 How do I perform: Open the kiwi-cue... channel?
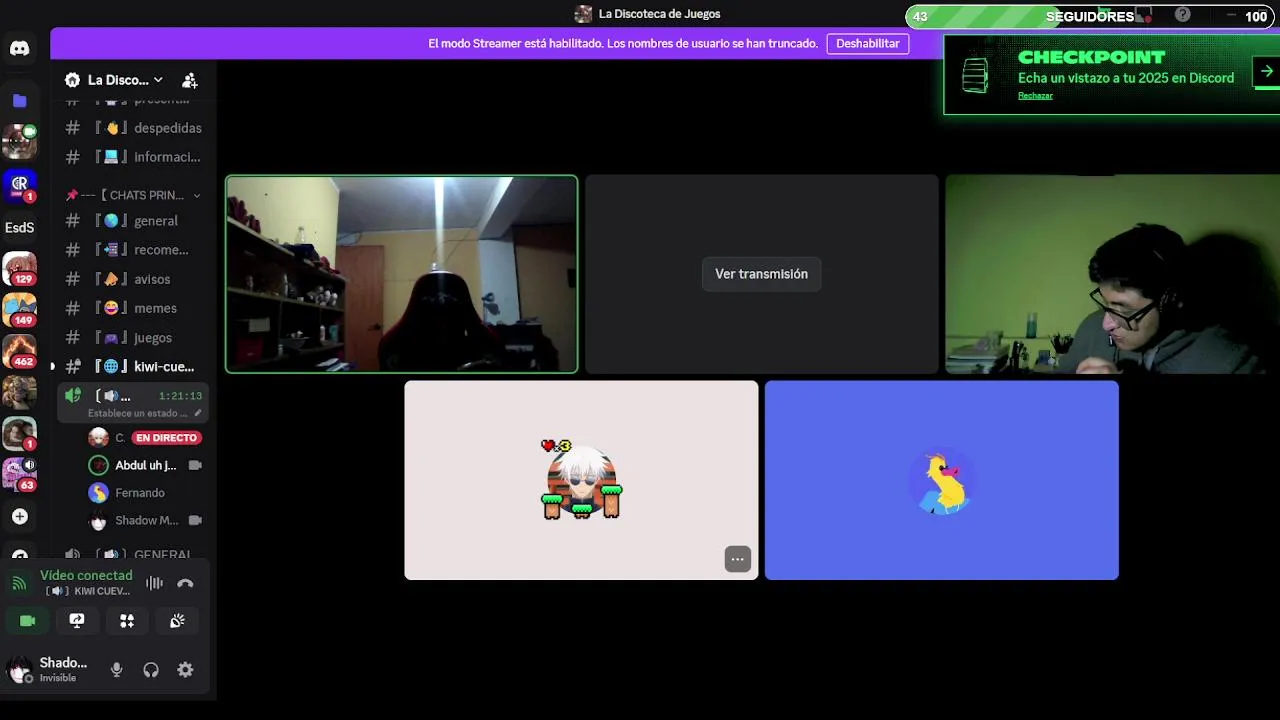pos(133,367)
